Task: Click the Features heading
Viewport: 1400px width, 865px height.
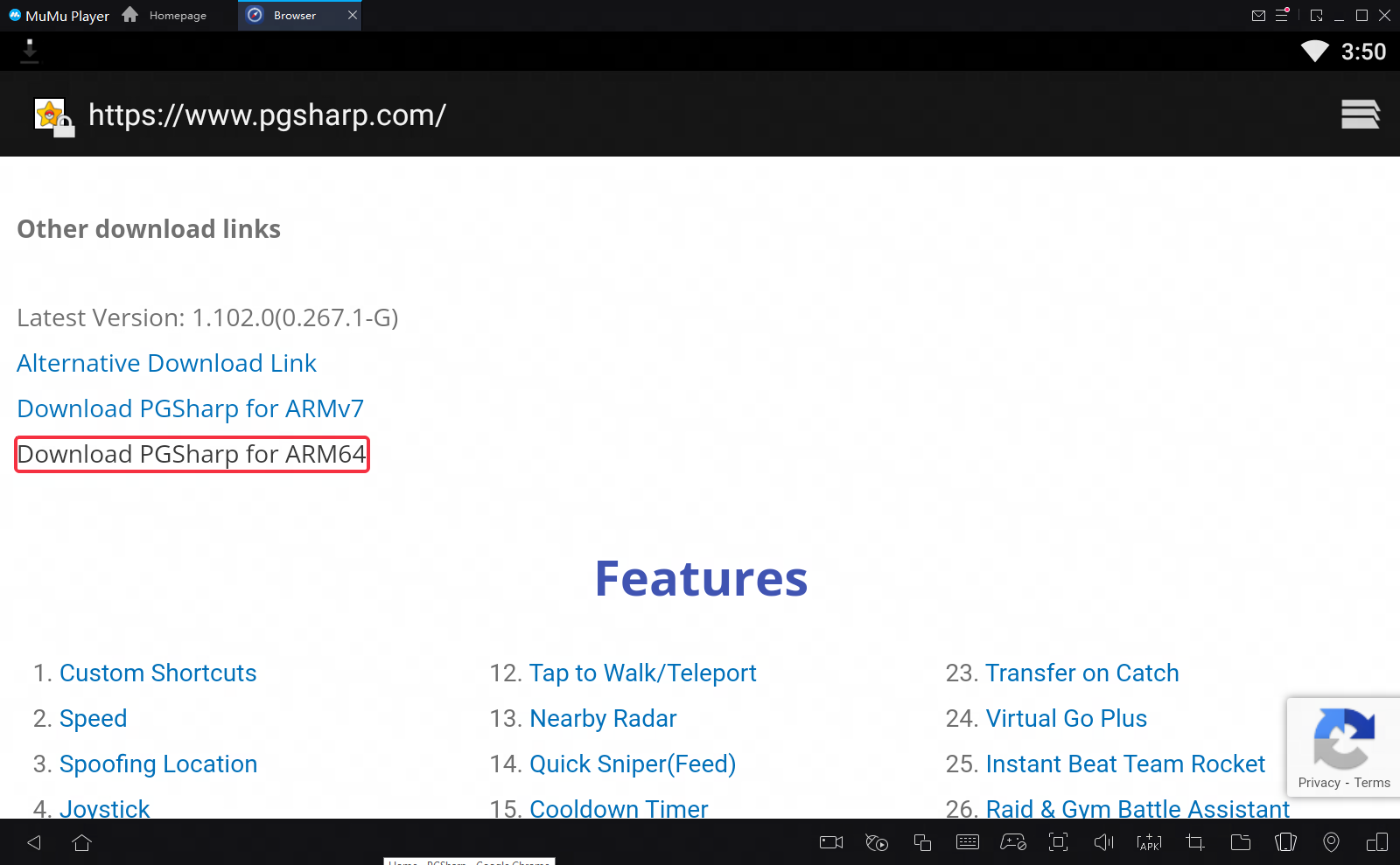Action: click(x=701, y=578)
